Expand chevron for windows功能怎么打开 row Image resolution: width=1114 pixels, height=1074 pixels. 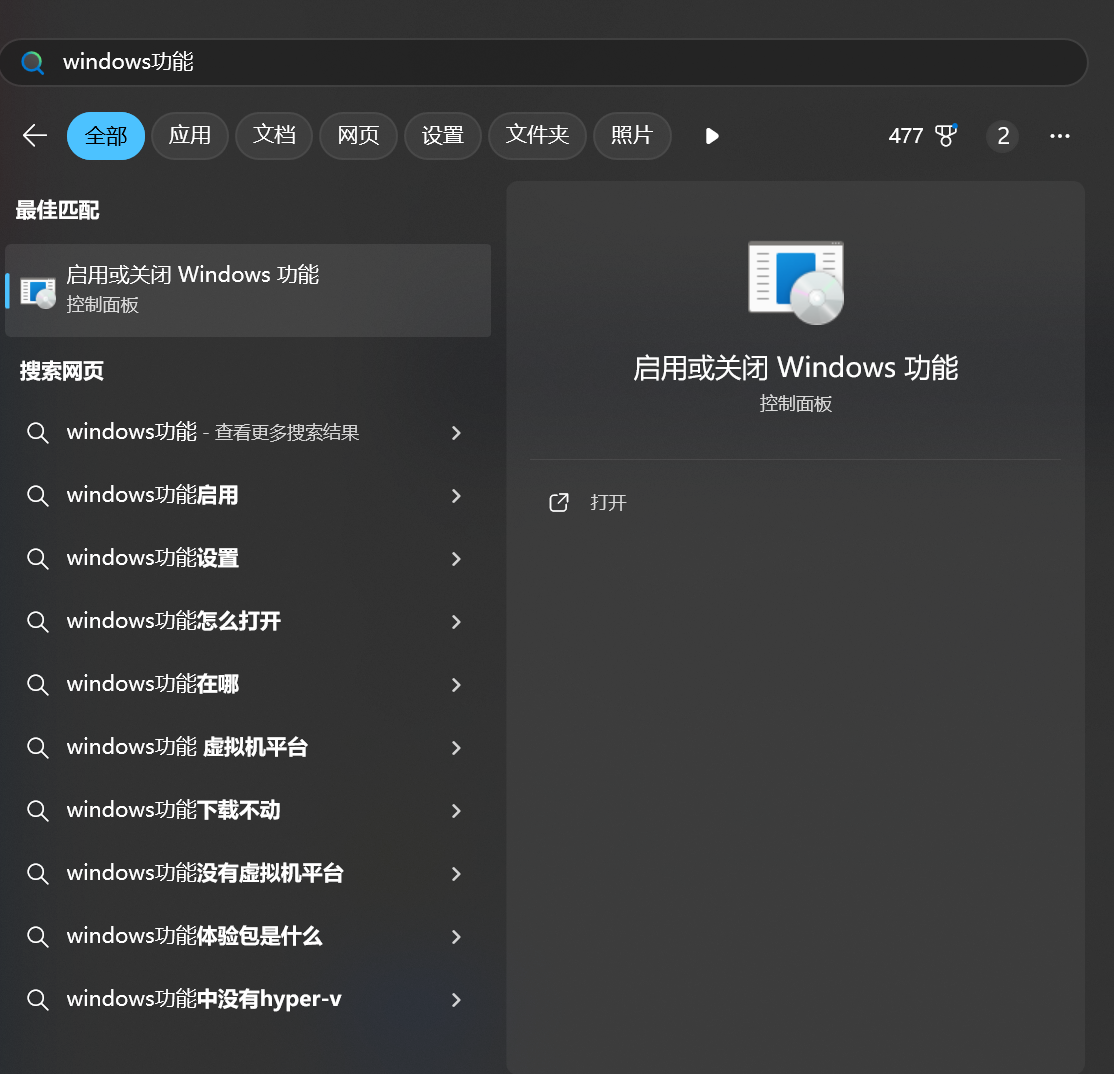click(456, 622)
